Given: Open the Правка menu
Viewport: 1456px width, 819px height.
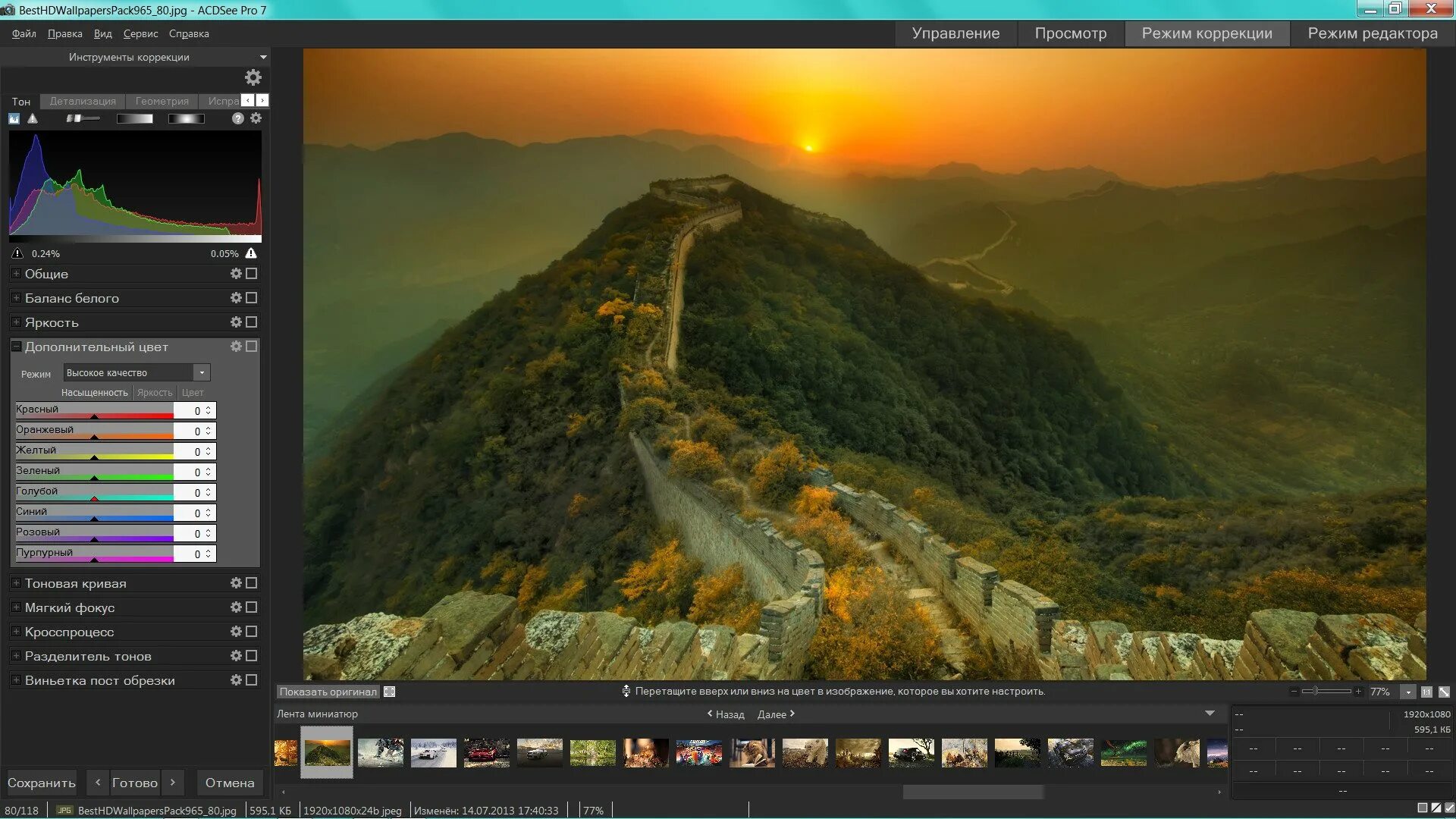Looking at the screenshot, I should point(64,34).
